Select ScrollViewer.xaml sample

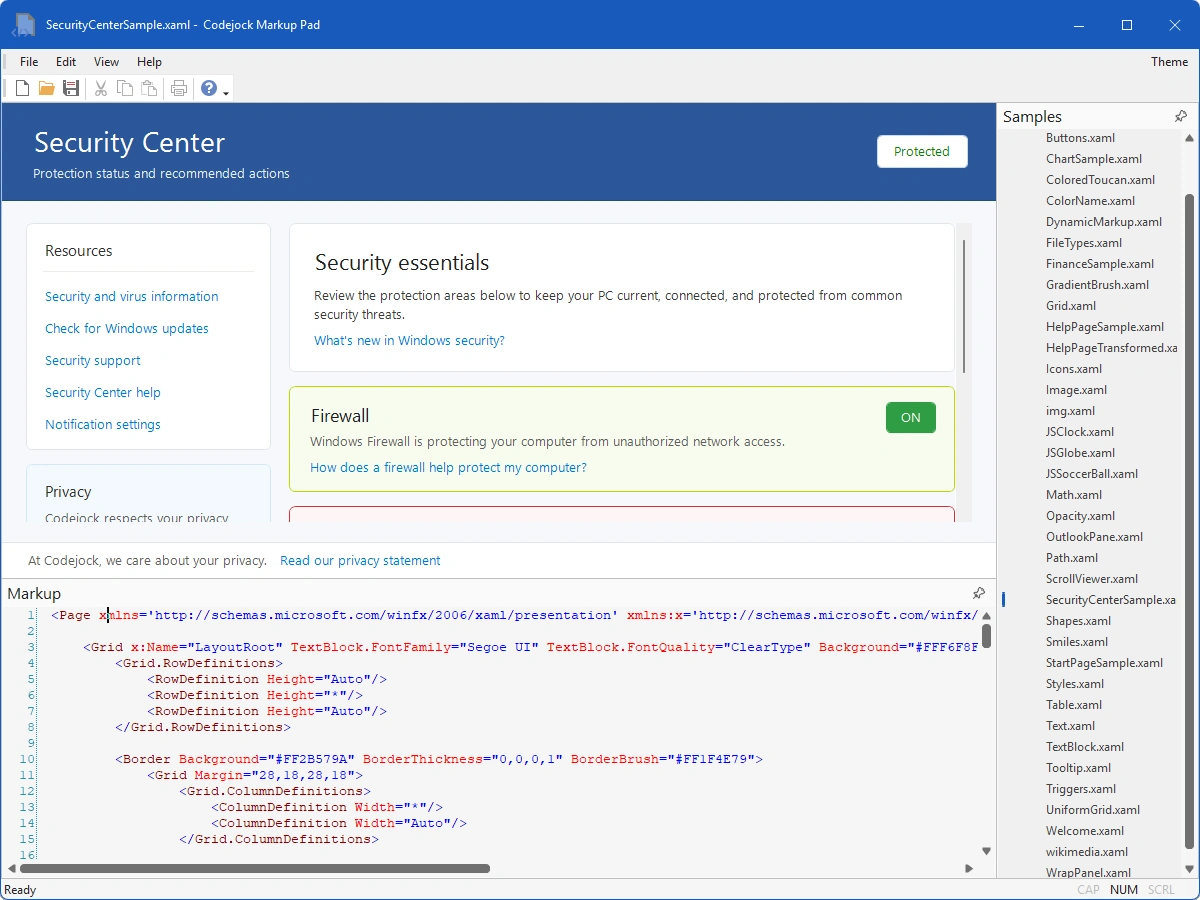click(x=1092, y=579)
